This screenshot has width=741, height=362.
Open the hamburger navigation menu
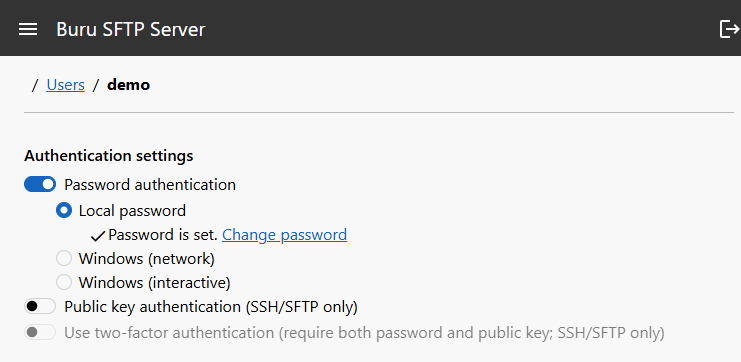(x=28, y=29)
